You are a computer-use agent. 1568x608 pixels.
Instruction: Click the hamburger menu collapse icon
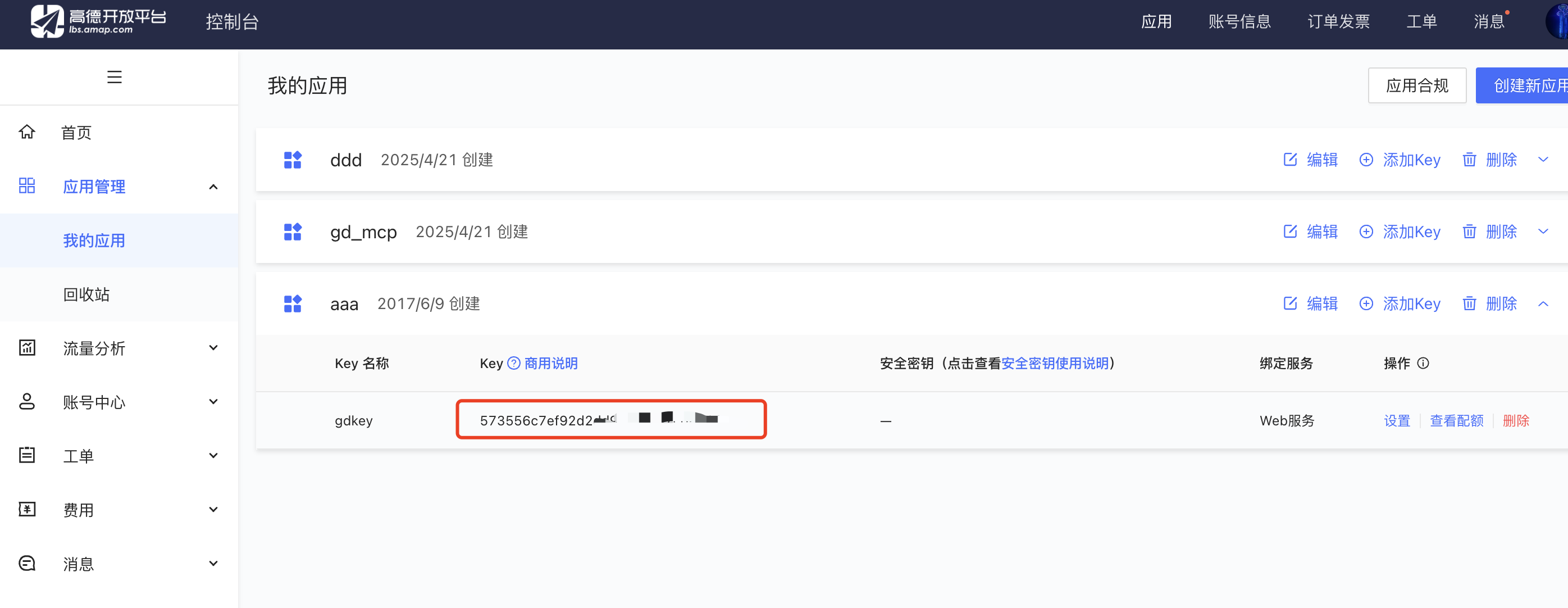click(115, 78)
